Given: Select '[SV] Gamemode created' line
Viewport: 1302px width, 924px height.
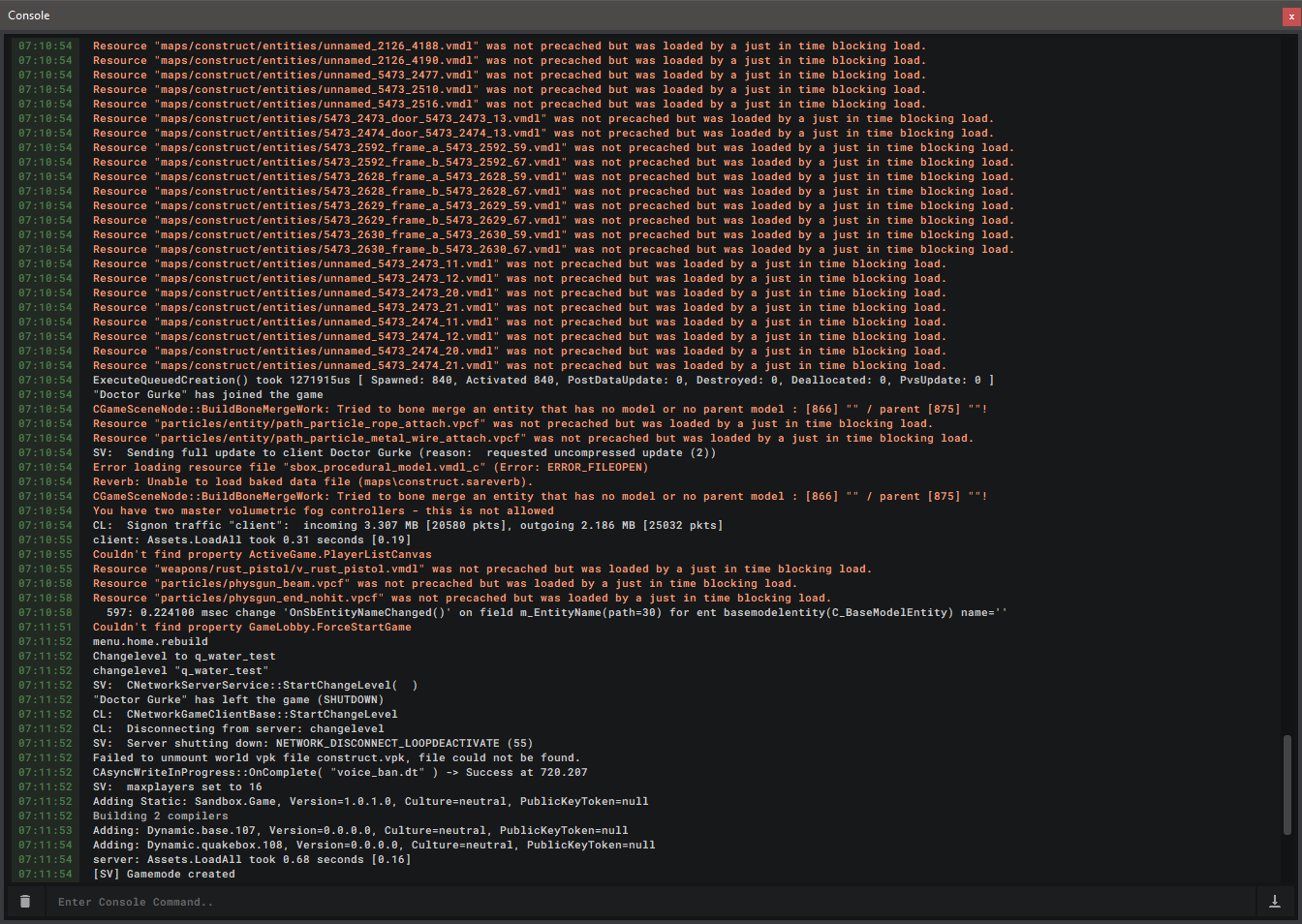Looking at the screenshot, I should (164, 874).
